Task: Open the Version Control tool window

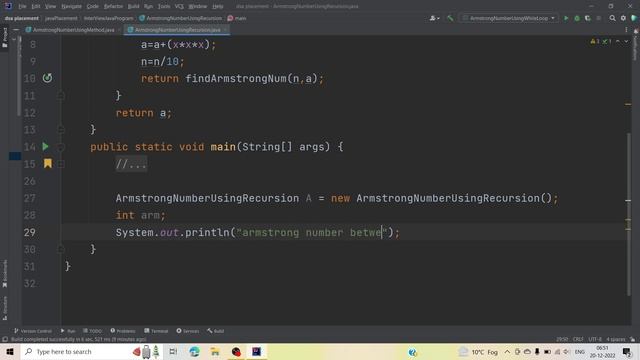Action: 33,331
